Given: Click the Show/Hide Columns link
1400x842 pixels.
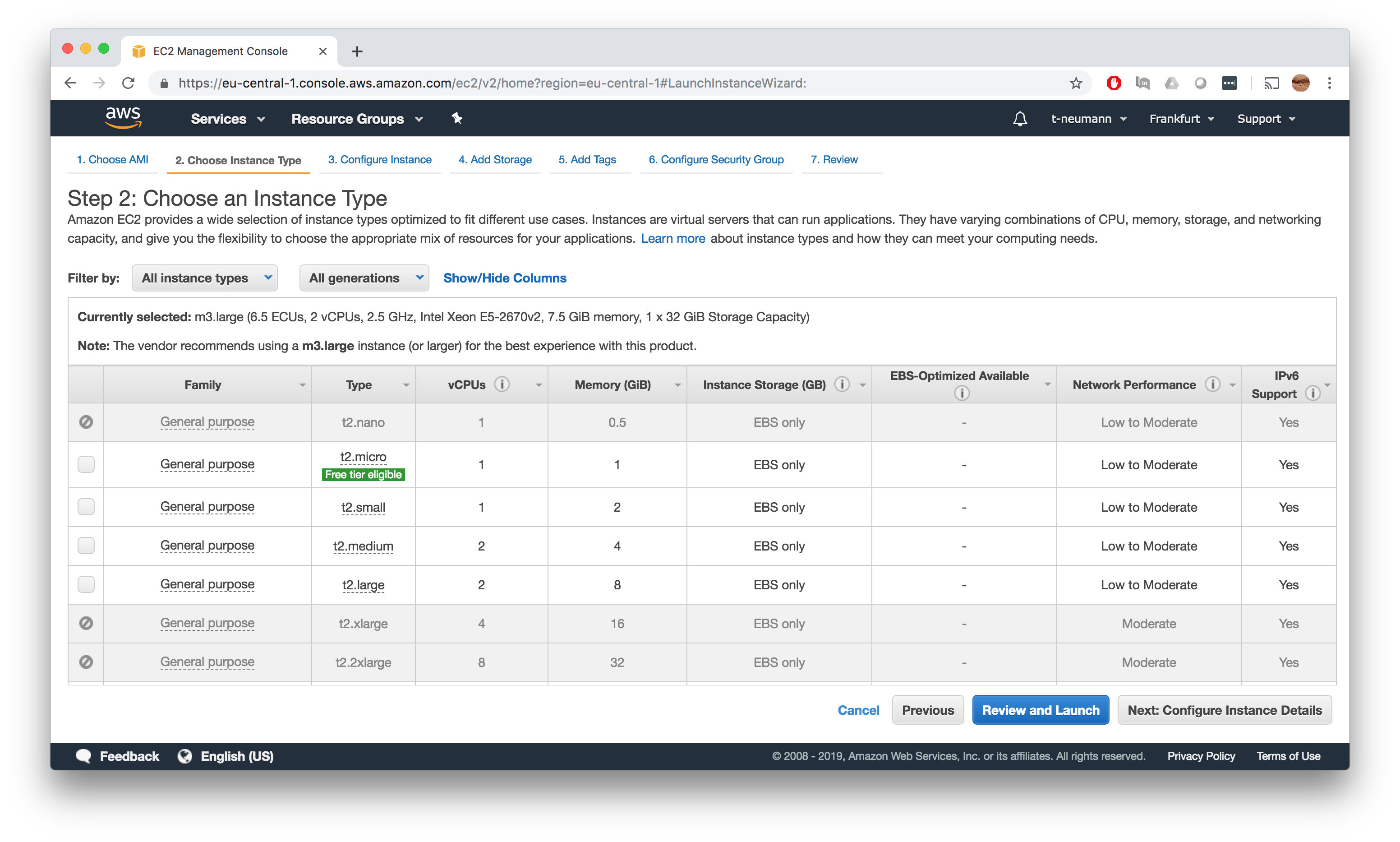Looking at the screenshot, I should point(505,277).
